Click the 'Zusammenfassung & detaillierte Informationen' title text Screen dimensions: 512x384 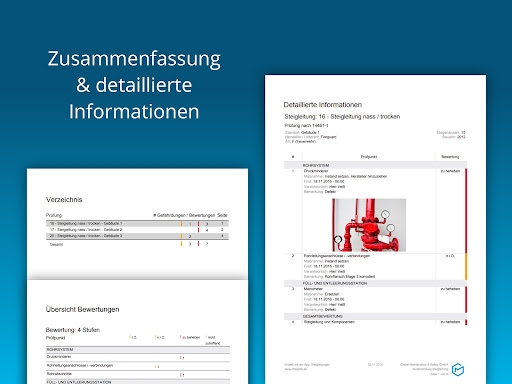134,85
